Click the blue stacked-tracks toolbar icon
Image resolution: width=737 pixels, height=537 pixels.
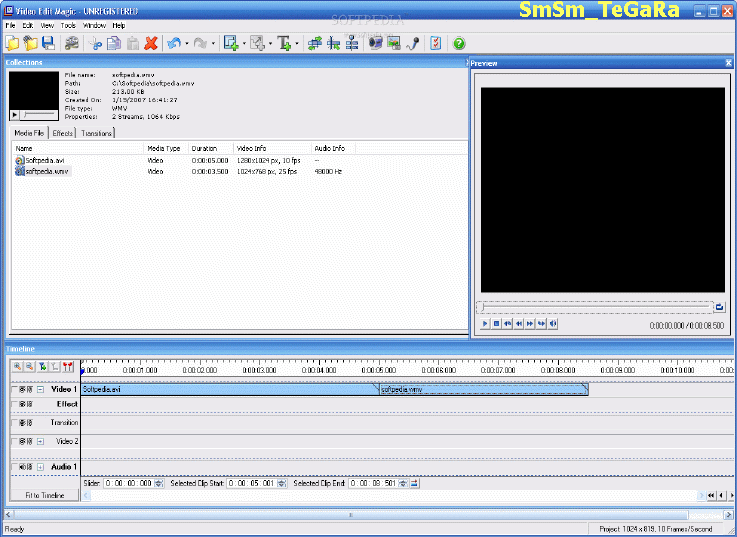[x=352, y=43]
